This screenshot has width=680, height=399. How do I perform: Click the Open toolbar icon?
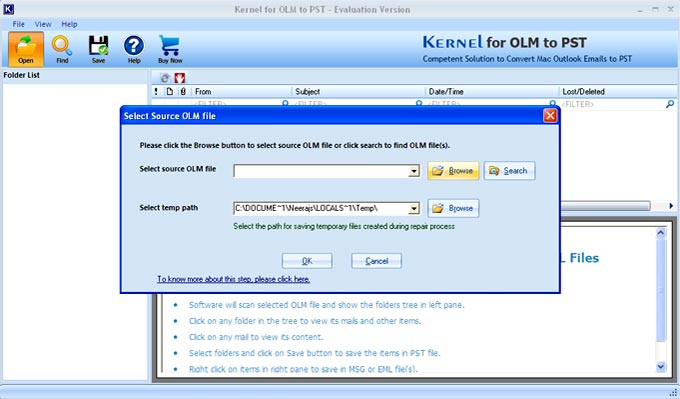click(26, 49)
